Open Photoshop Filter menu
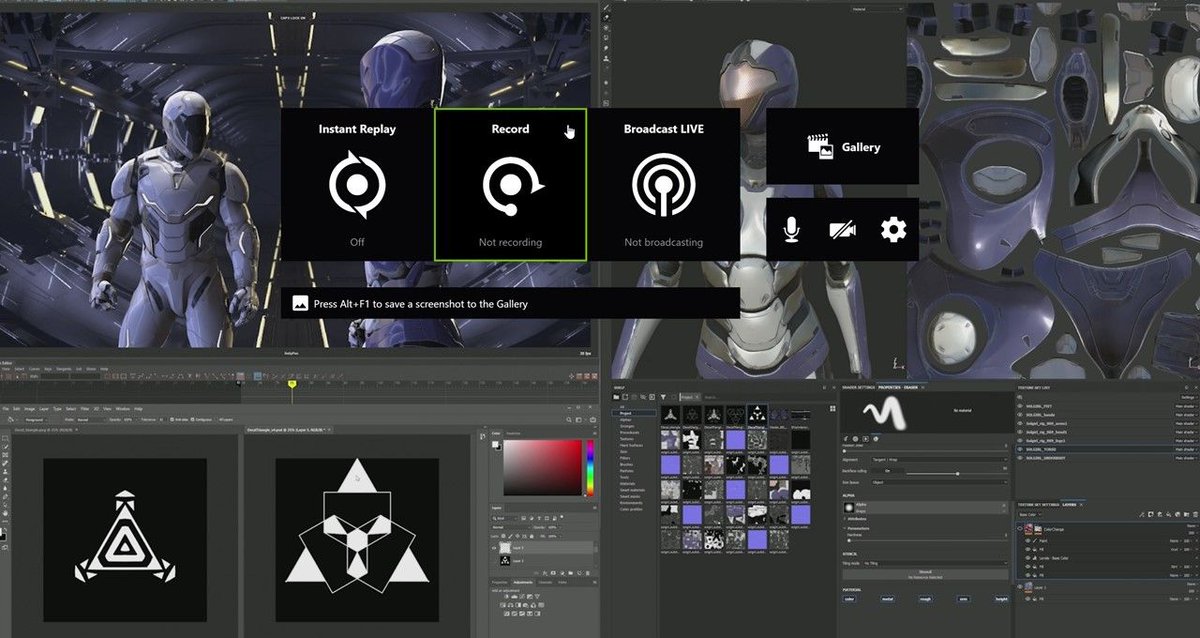1200x638 pixels. pyautogui.click(x=85, y=409)
